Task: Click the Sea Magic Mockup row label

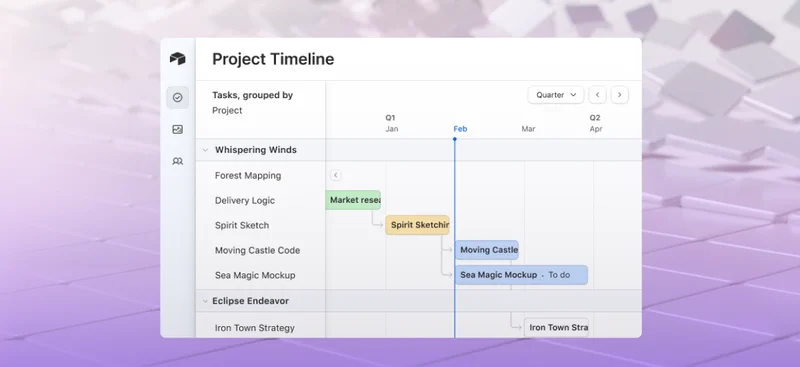Action: tap(255, 276)
